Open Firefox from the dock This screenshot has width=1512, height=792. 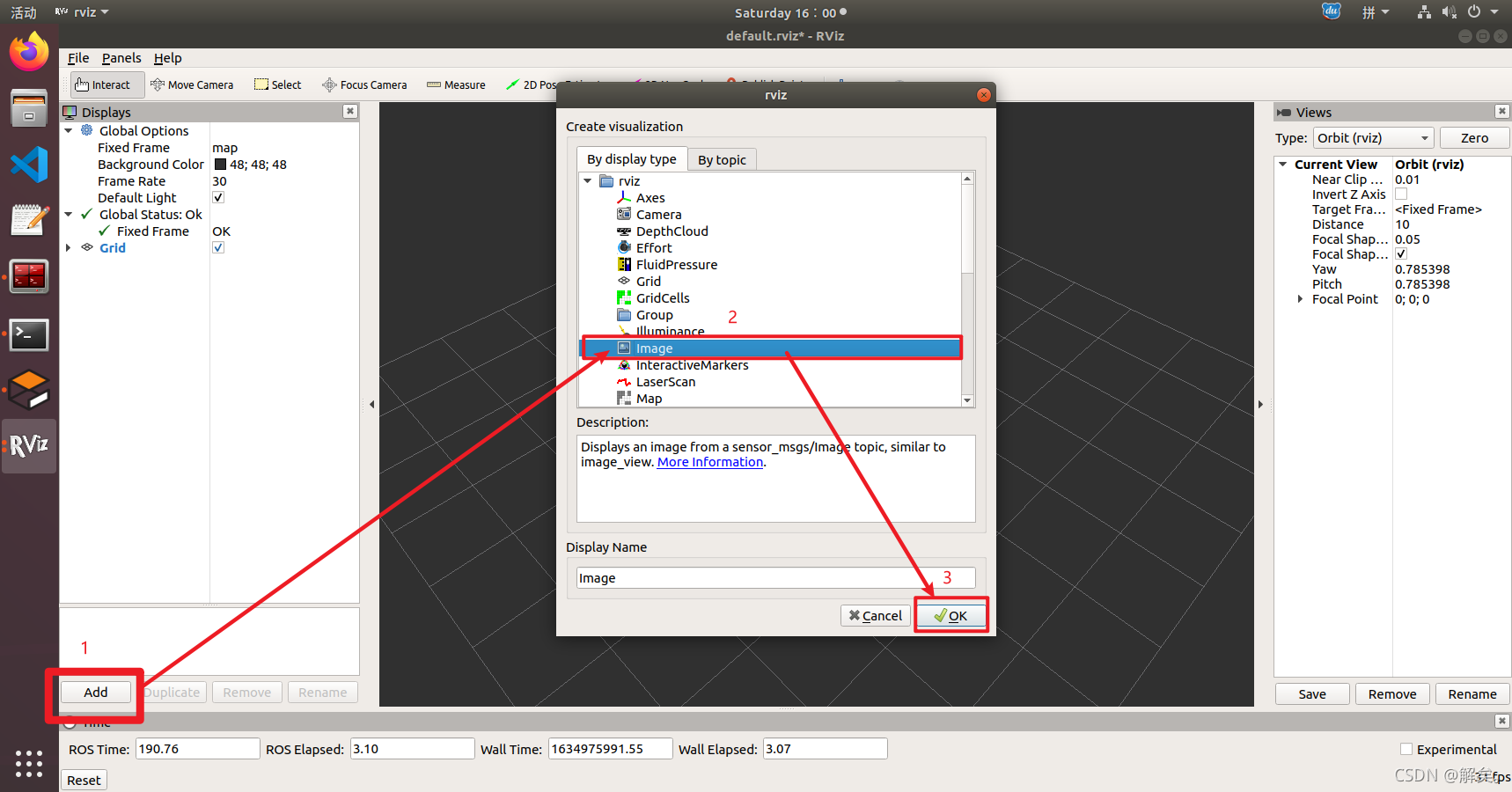(x=29, y=52)
